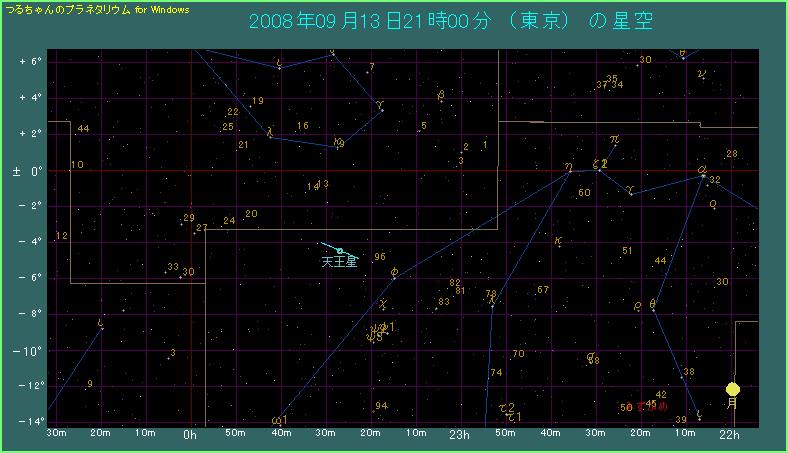Select the Uranus position marker circle
The width and height of the screenshot is (788, 453).
[340, 251]
